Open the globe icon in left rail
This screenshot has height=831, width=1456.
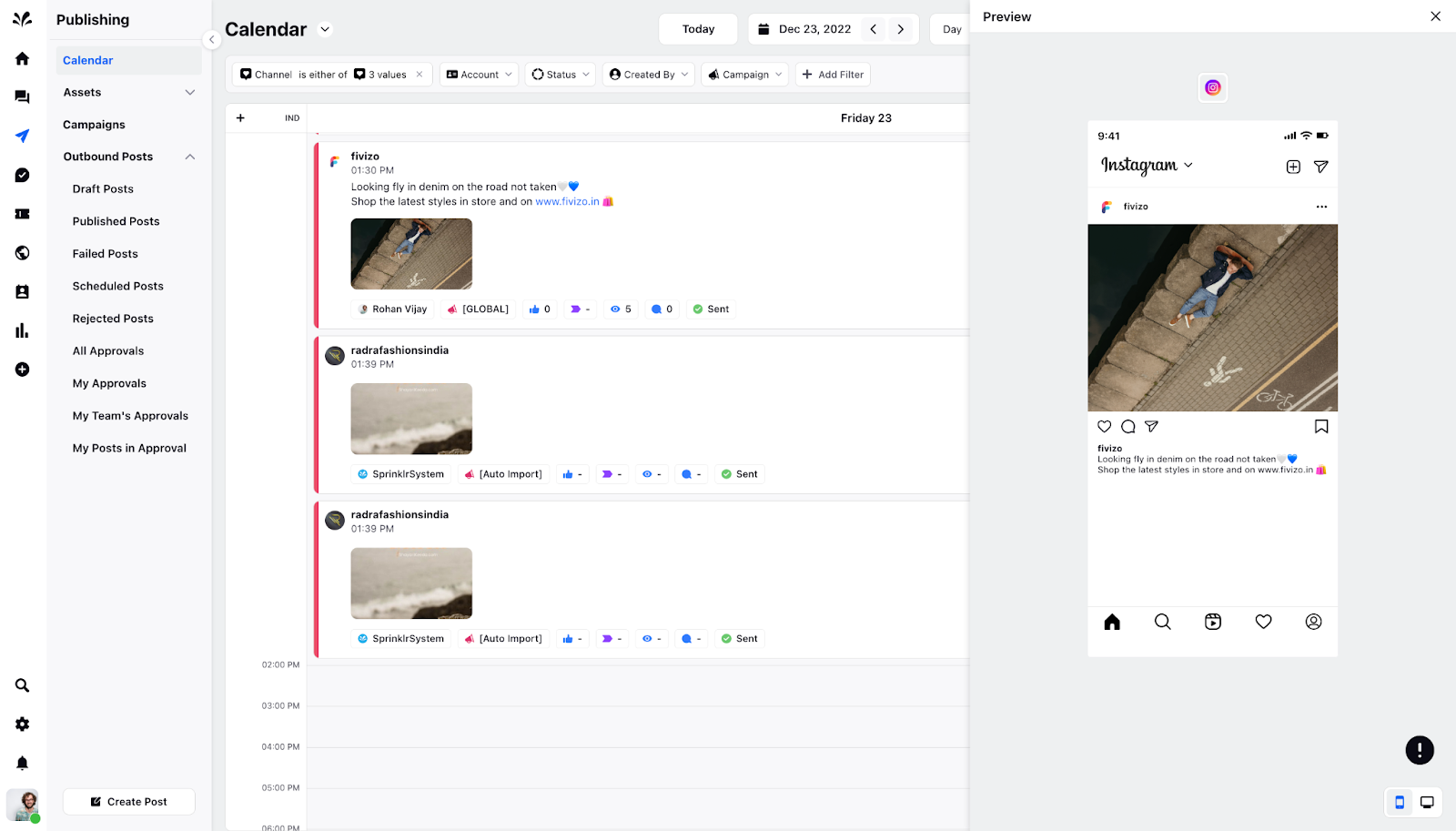point(22,253)
